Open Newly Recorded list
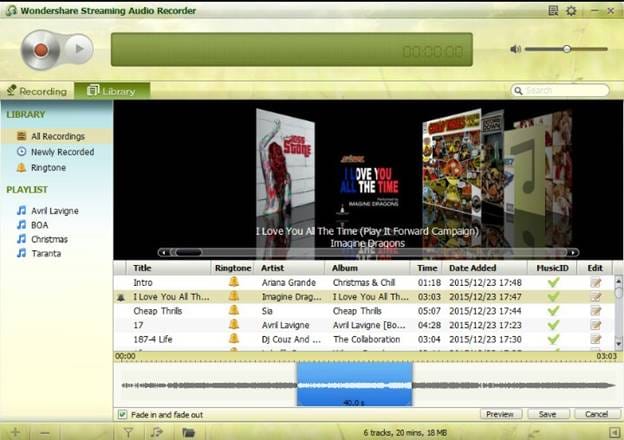Screen dimensions: 624x440 tap(57, 152)
